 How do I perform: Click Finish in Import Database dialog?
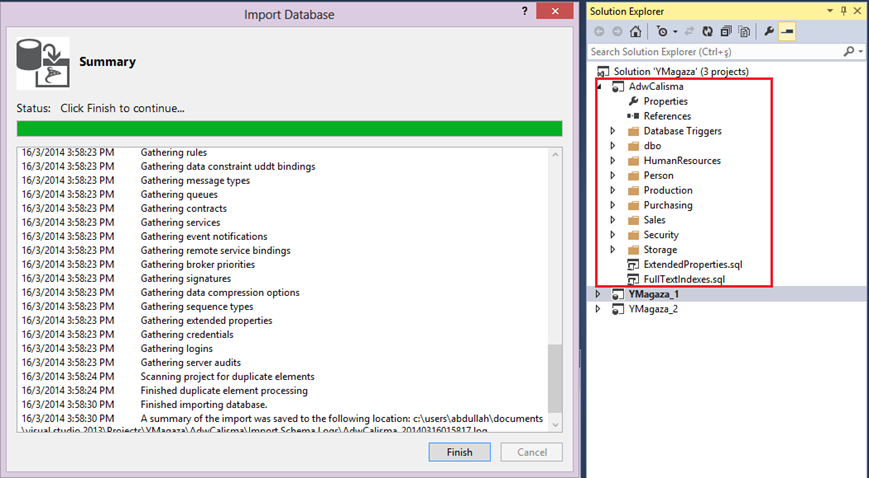coord(459,452)
